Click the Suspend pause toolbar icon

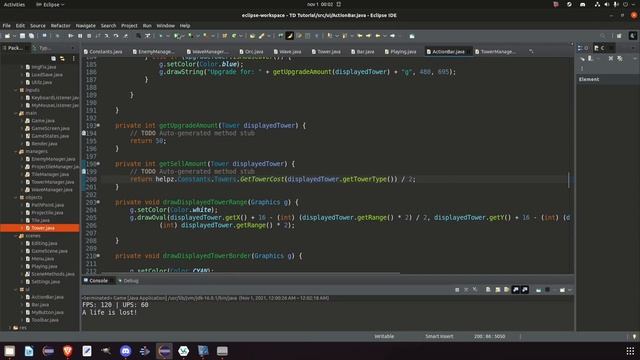(x=80, y=36)
